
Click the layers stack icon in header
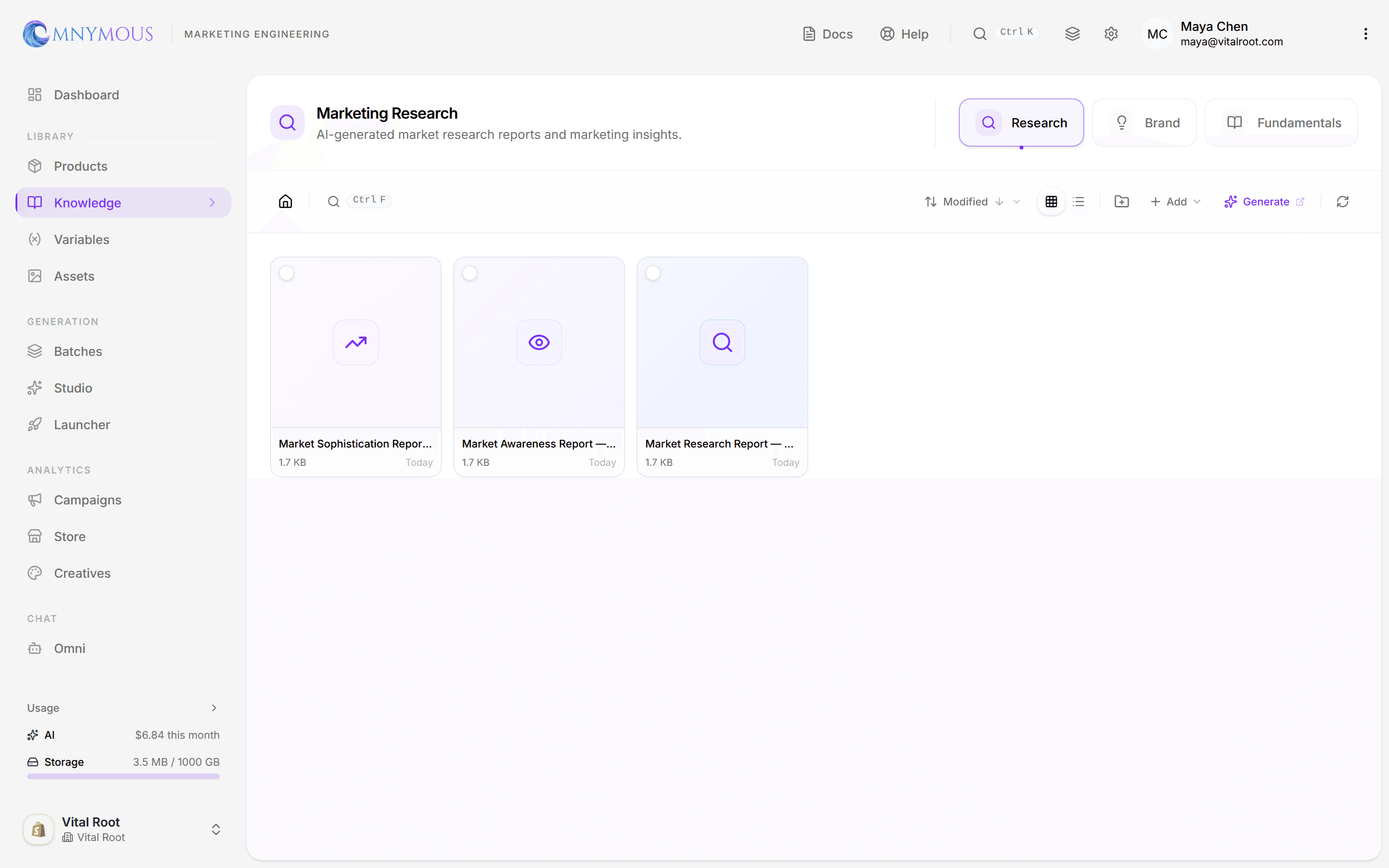point(1072,34)
